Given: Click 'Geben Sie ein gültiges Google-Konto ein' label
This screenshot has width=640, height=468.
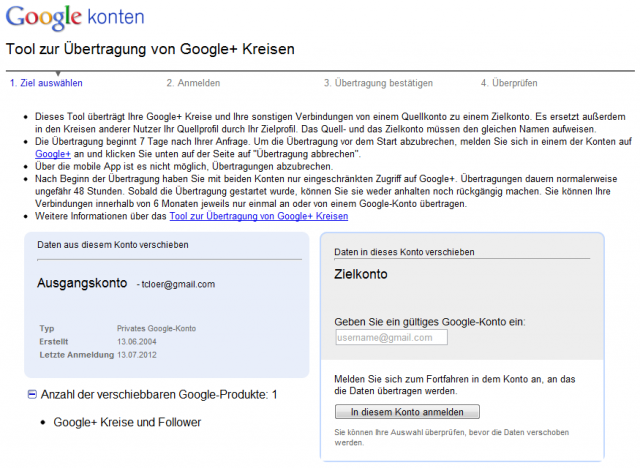Looking at the screenshot, I should click(x=430, y=322).
